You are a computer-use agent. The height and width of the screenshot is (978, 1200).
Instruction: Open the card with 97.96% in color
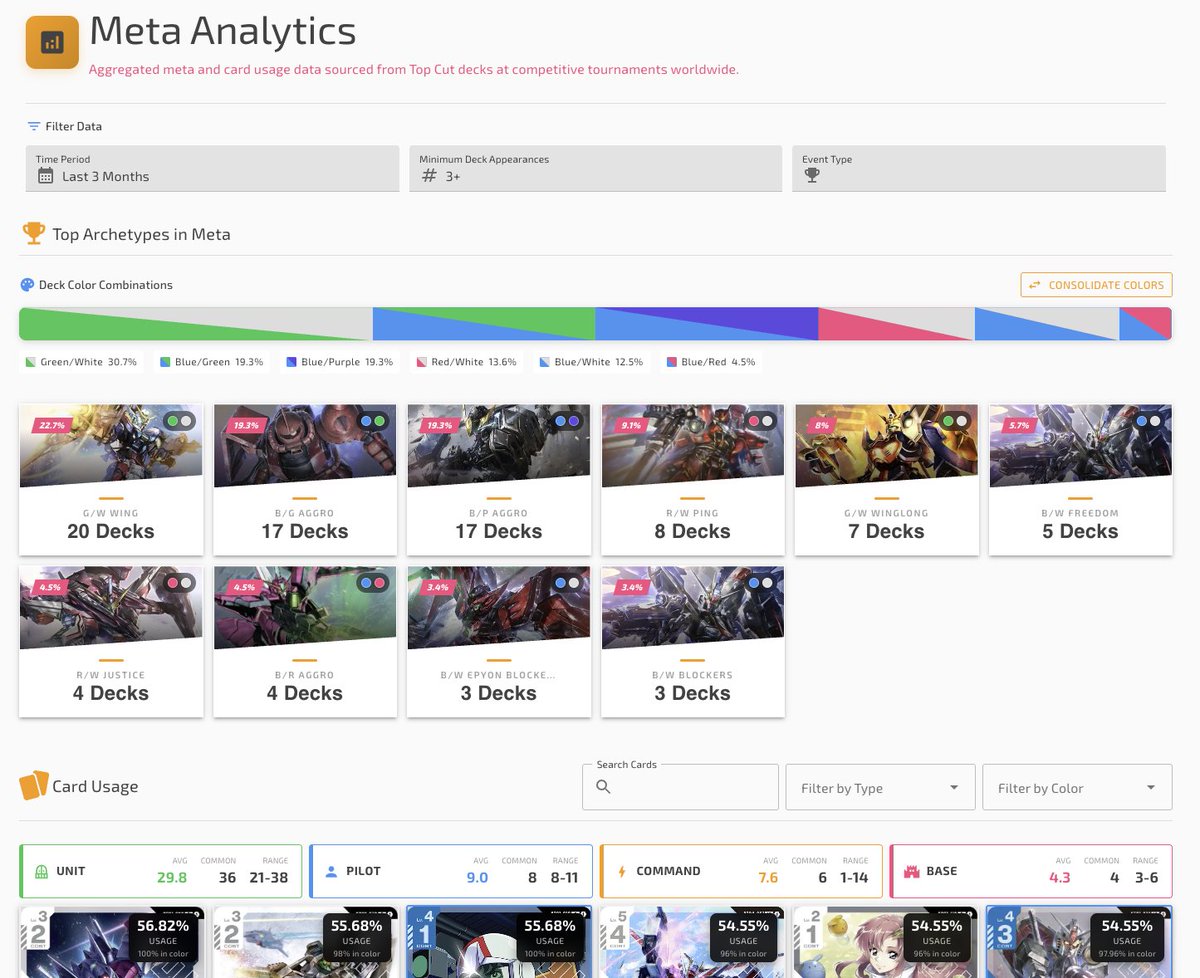pyautogui.click(x=1079, y=942)
